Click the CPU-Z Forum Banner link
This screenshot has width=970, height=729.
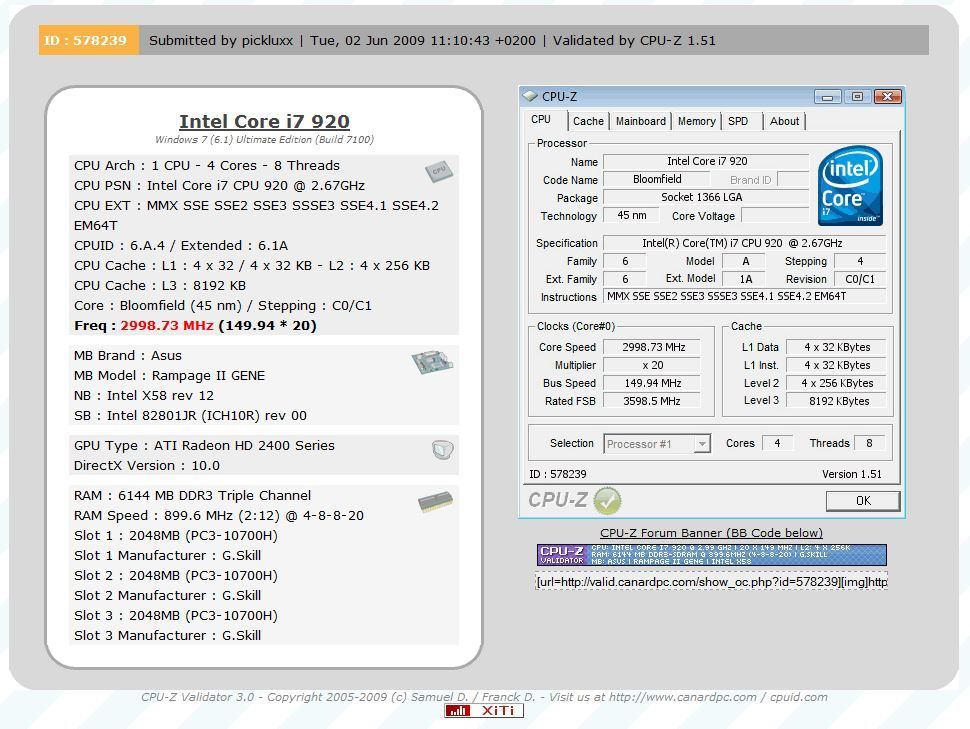pyautogui.click(x=711, y=533)
